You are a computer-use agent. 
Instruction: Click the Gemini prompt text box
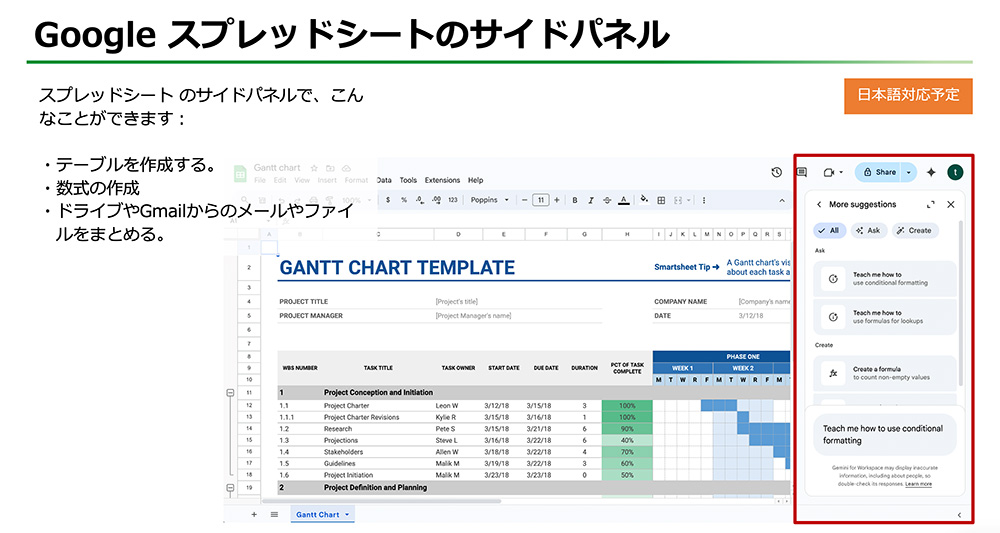[x=884, y=435]
